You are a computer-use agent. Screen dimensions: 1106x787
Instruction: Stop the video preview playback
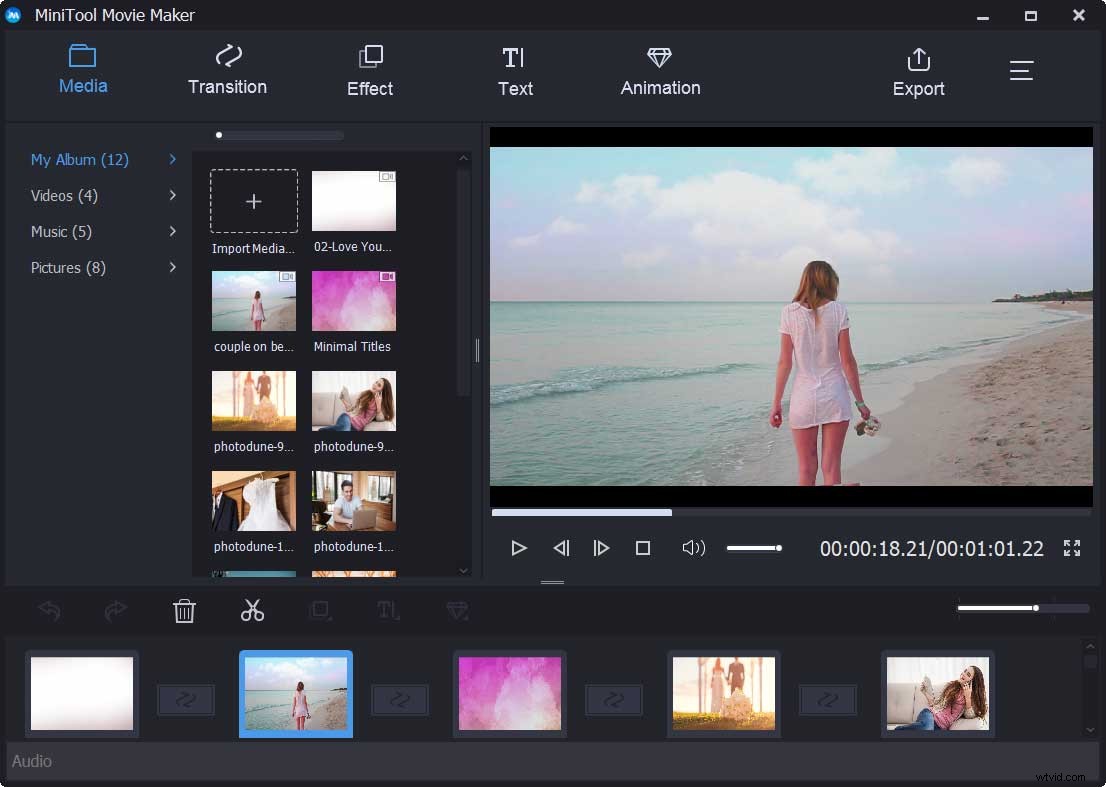pos(643,547)
